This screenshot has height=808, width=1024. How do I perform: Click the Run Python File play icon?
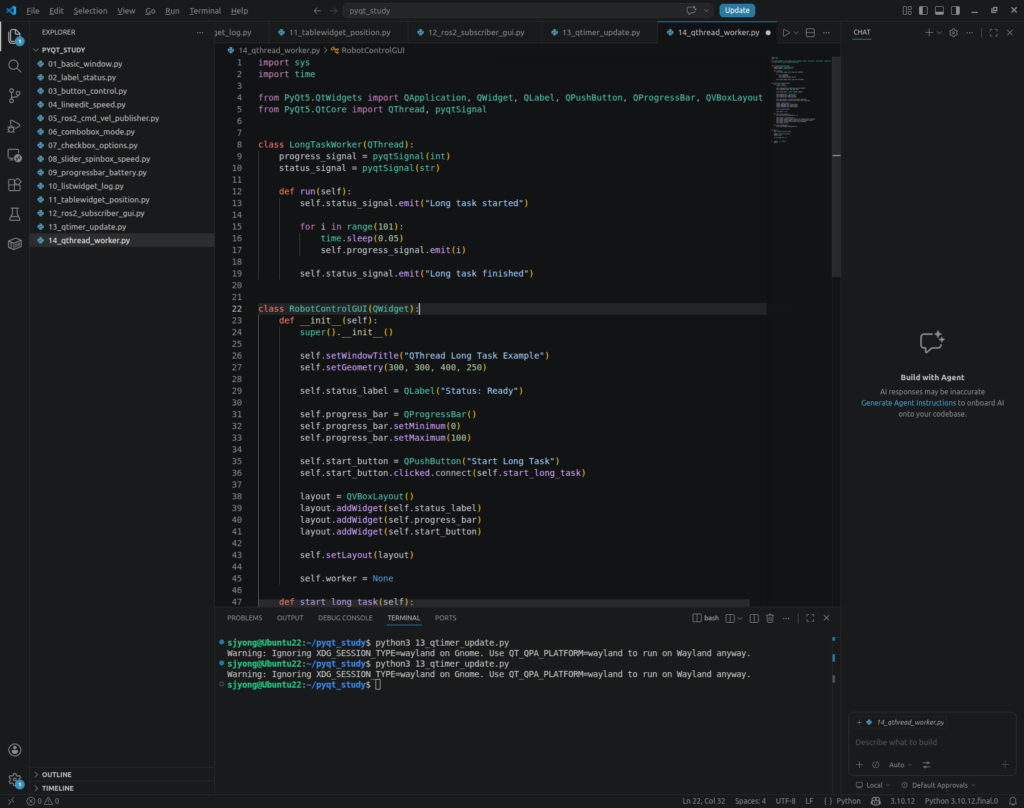tap(786, 33)
